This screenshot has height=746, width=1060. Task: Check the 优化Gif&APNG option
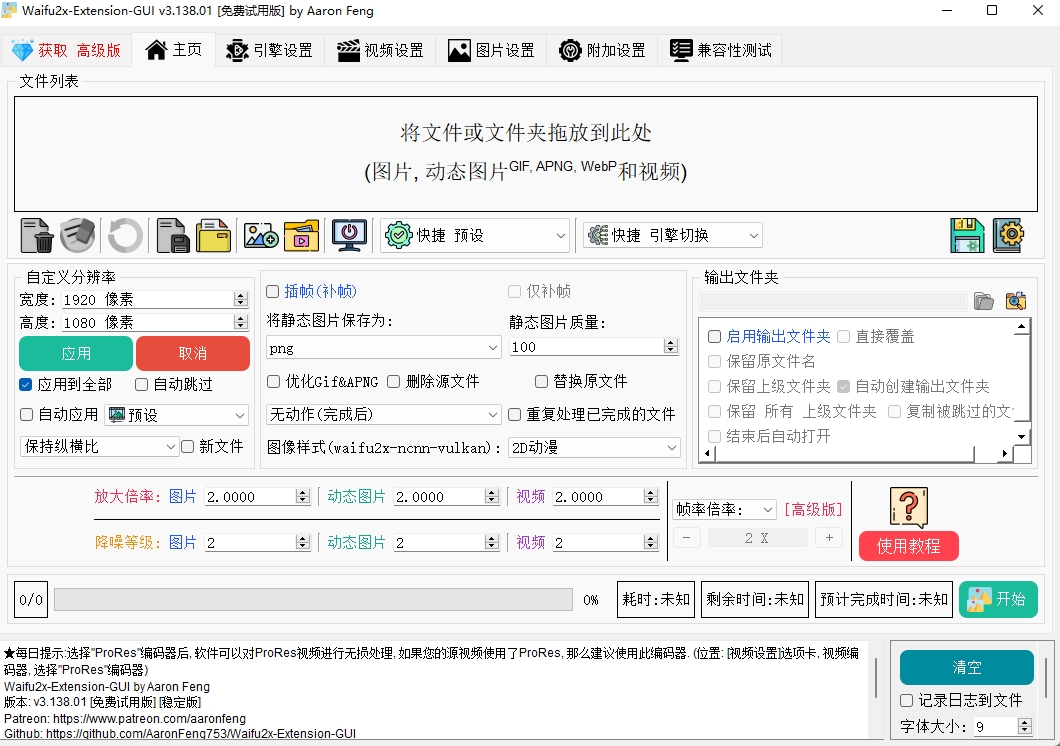click(273, 381)
